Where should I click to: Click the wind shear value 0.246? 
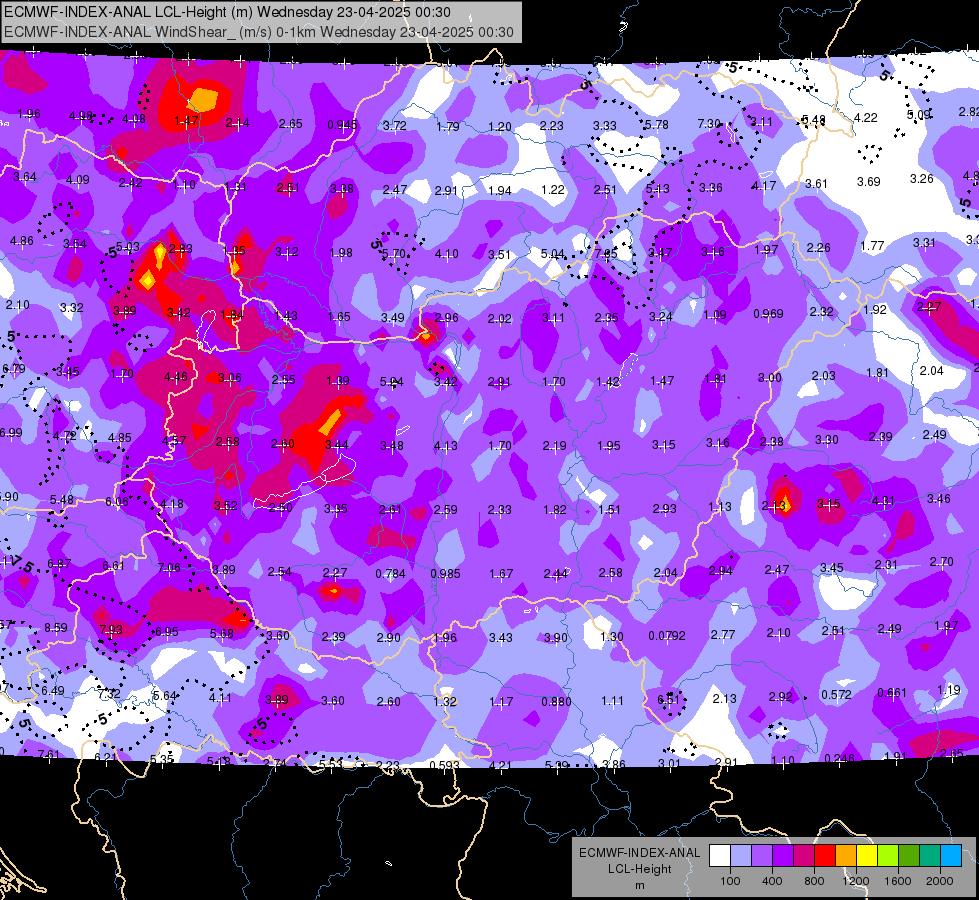pos(839,758)
